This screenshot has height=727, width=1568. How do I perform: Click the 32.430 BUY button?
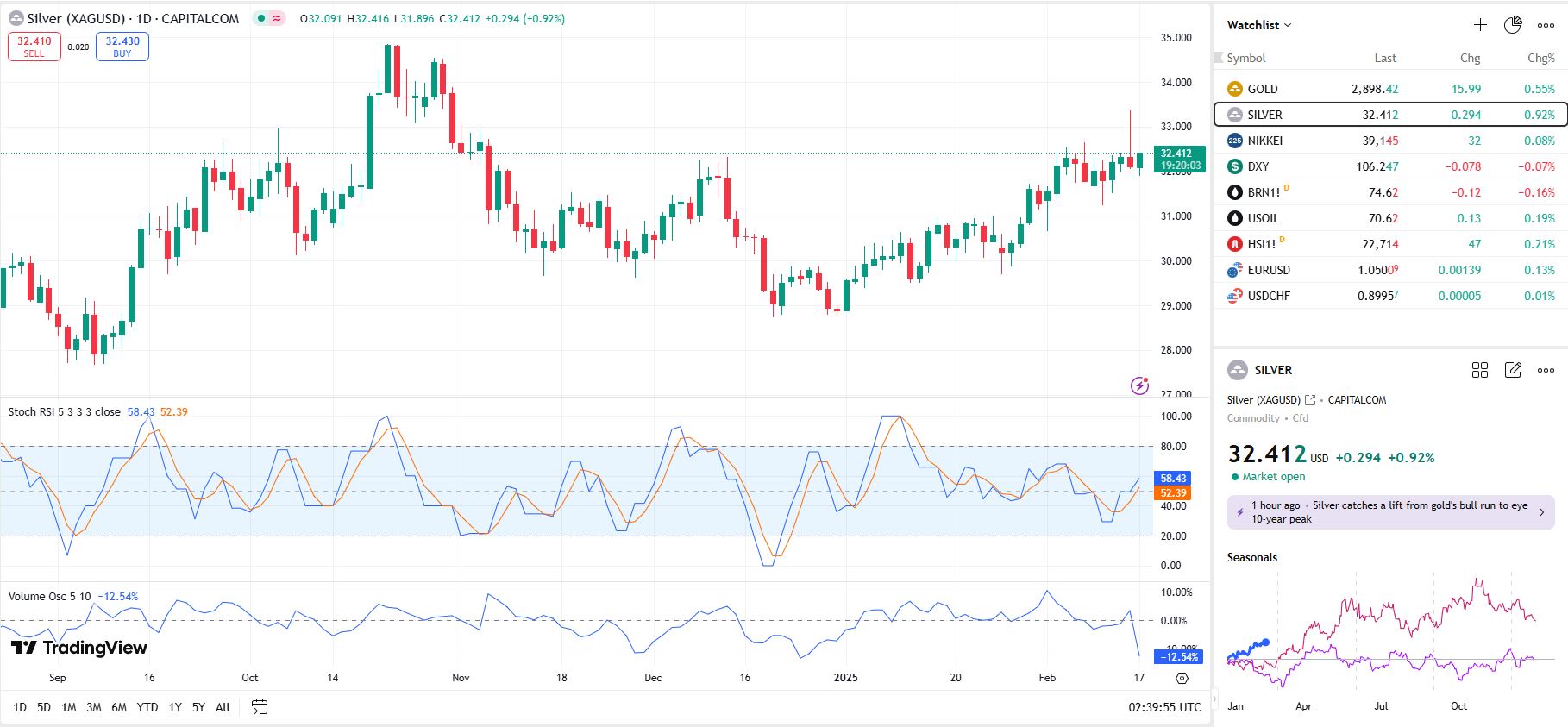tap(122, 47)
